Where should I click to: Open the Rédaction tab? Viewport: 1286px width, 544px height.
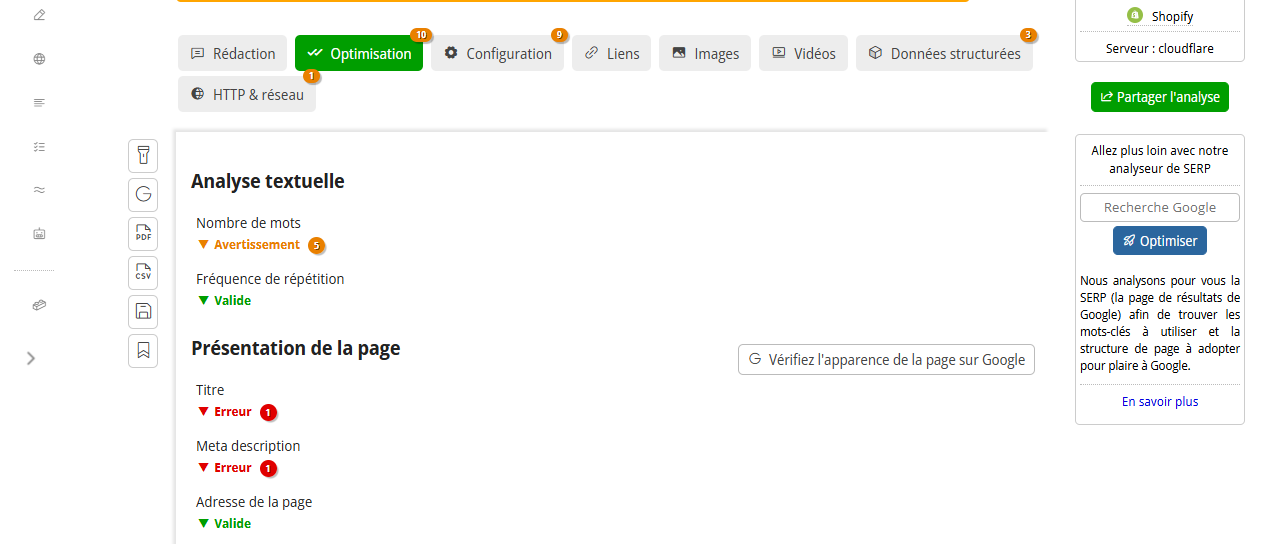(233, 54)
